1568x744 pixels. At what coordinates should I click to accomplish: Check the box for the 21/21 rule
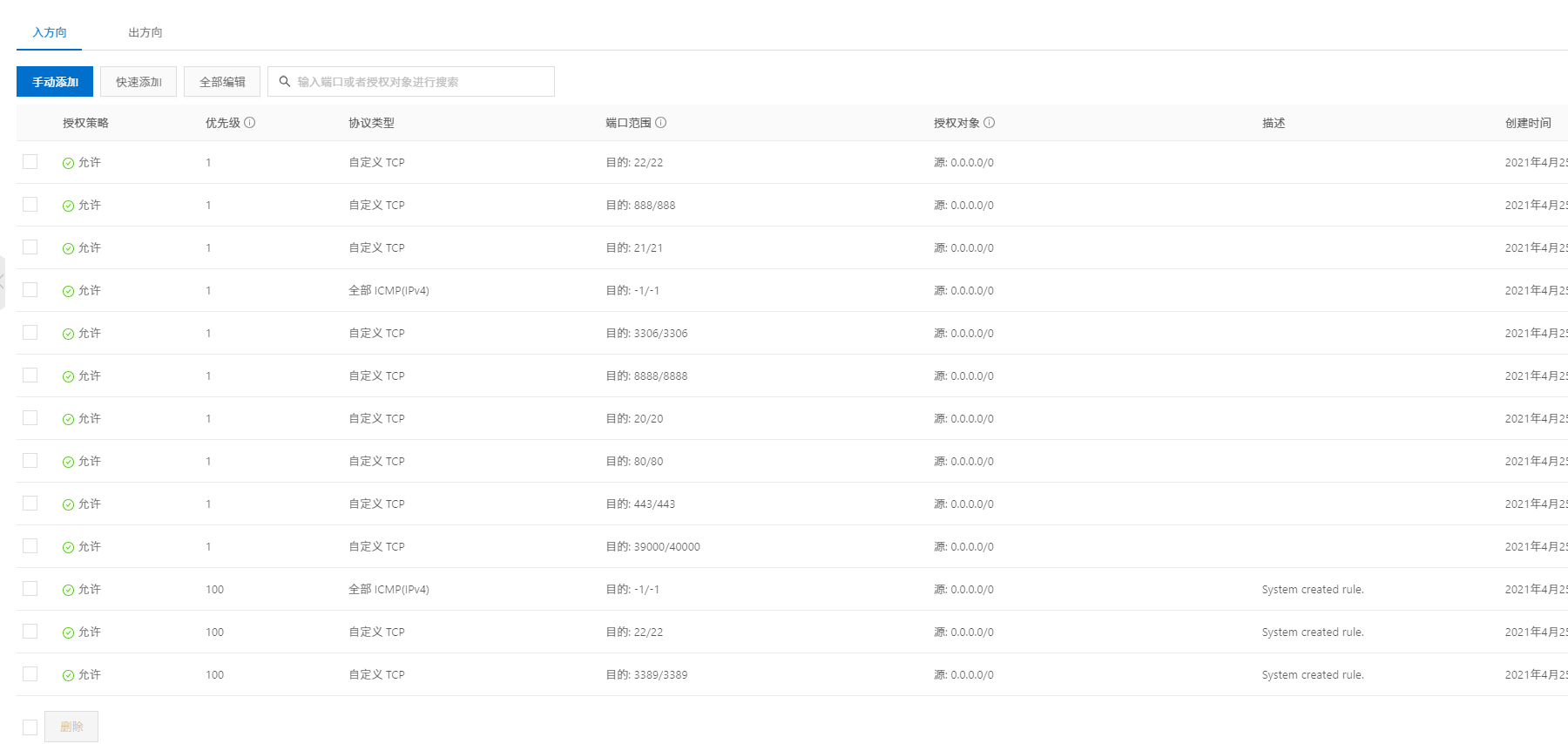30,247
